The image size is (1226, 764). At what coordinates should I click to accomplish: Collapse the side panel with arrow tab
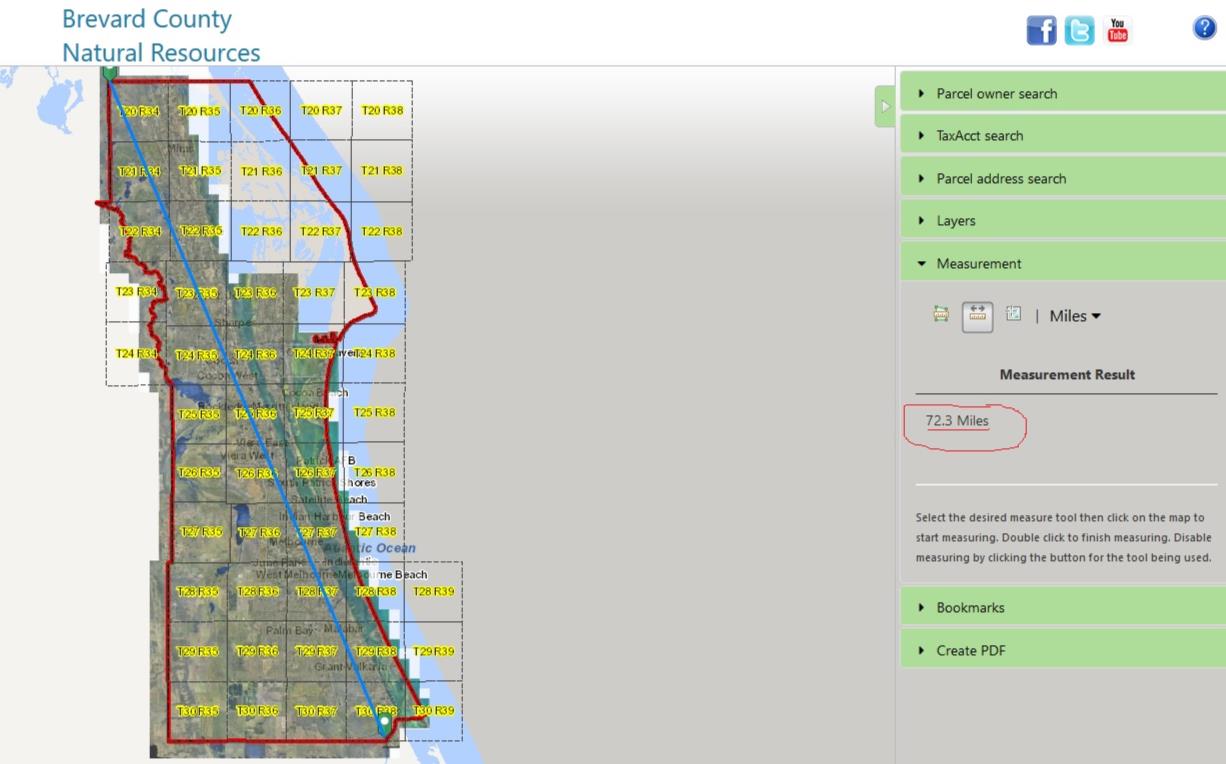click(x=884, y=106)
